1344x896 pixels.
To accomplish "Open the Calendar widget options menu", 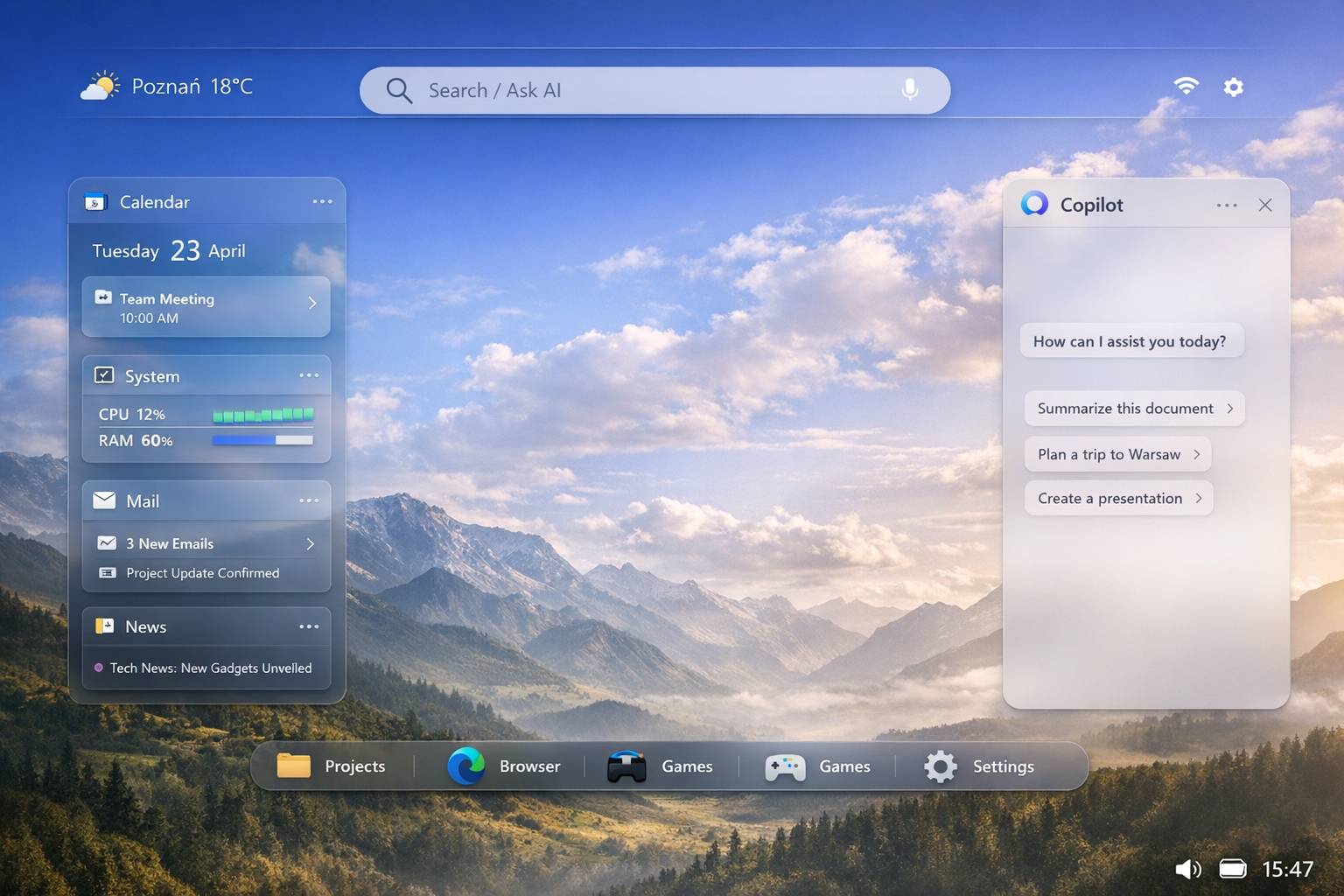I will coord(322,201).
